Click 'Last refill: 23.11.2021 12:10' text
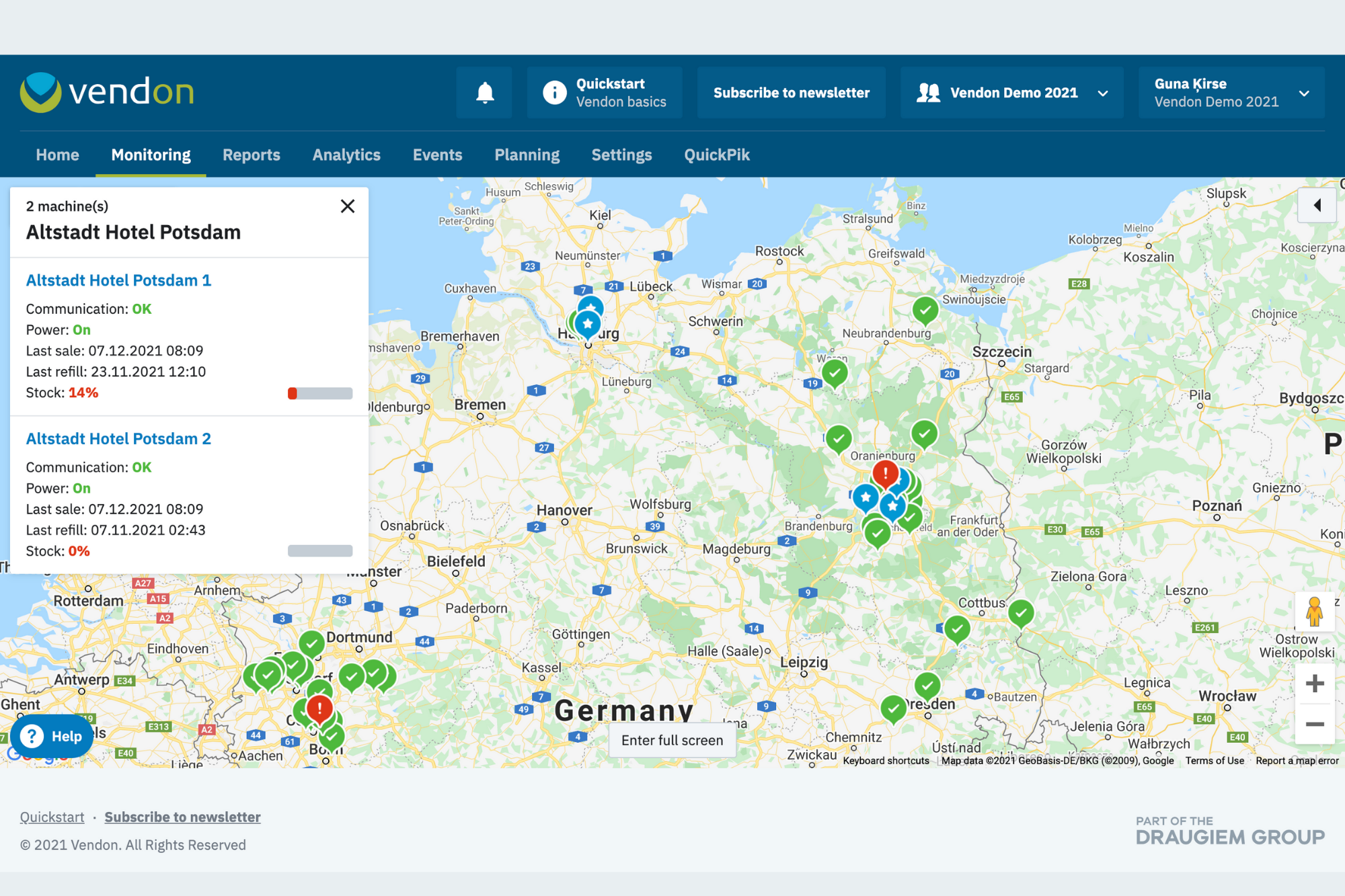1345x896 pixels. tap(116, 372)
